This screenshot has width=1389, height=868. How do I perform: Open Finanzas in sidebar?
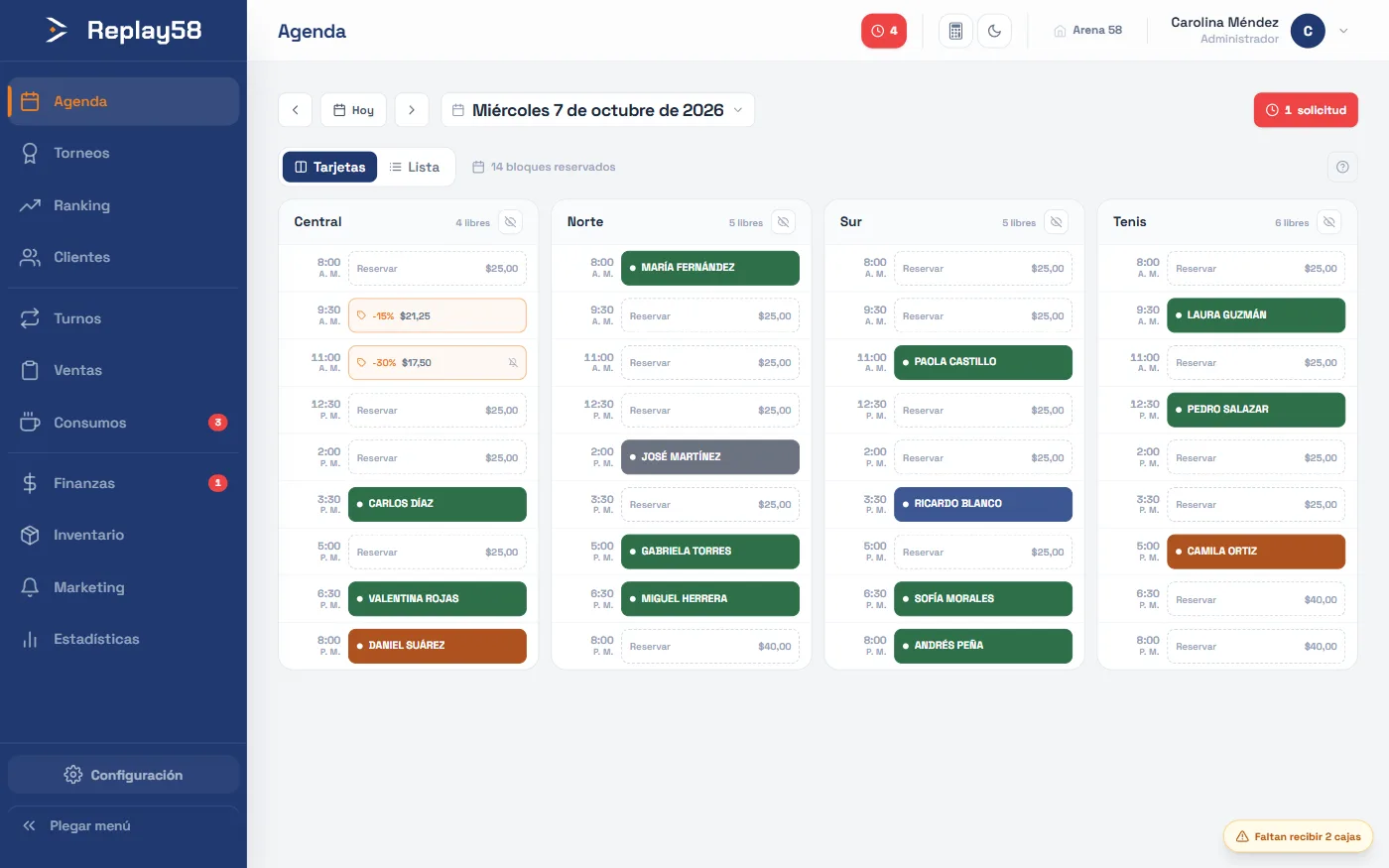(123, 483)
